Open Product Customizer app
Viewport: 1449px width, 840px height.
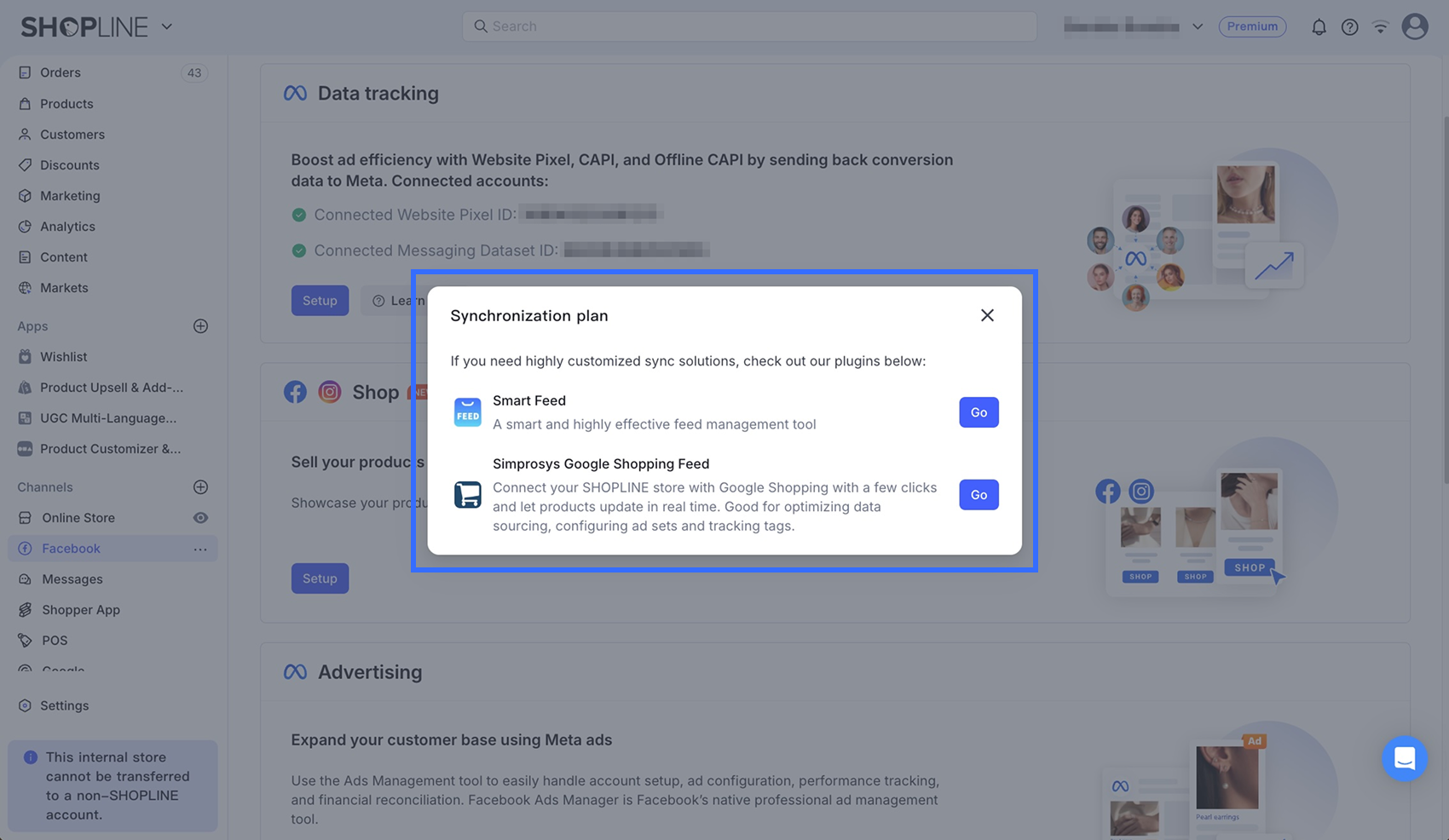pos(111,448)
